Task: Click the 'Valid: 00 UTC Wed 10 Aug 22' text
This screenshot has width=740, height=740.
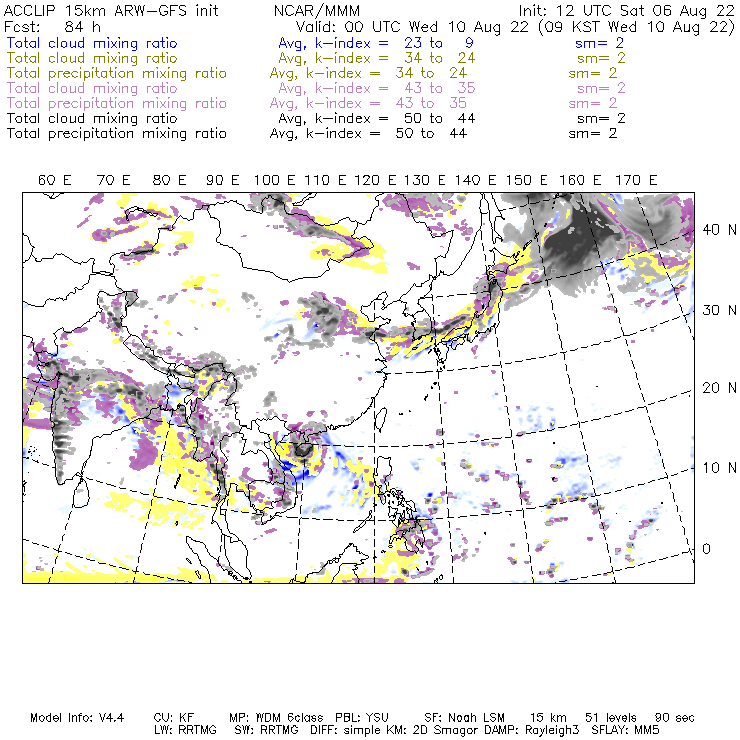Action: click(x=412, y=26)
